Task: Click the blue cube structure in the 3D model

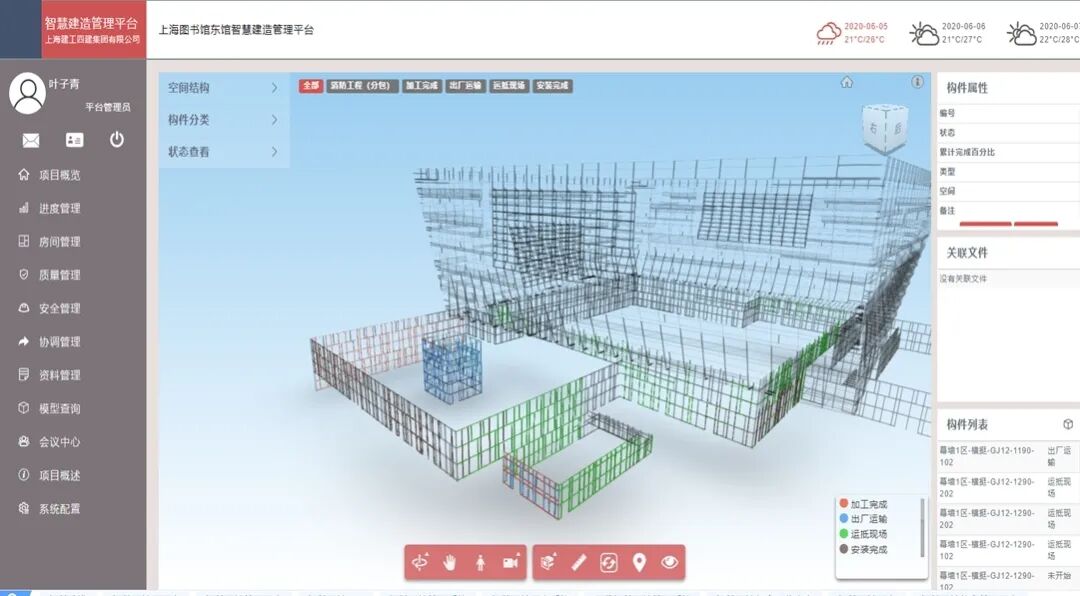Action: 451,369
